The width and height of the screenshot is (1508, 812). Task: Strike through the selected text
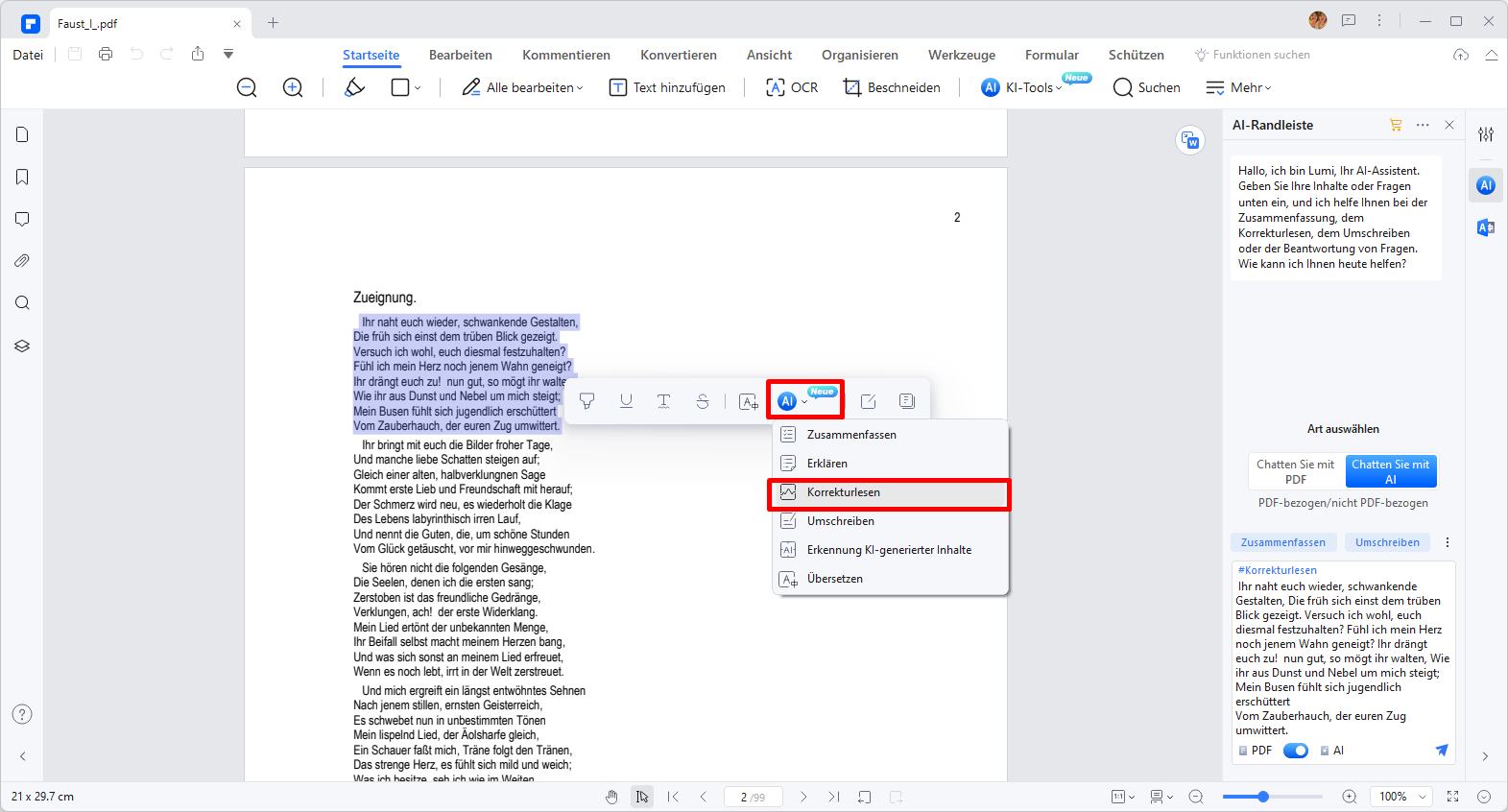click(x=703, y=401)
